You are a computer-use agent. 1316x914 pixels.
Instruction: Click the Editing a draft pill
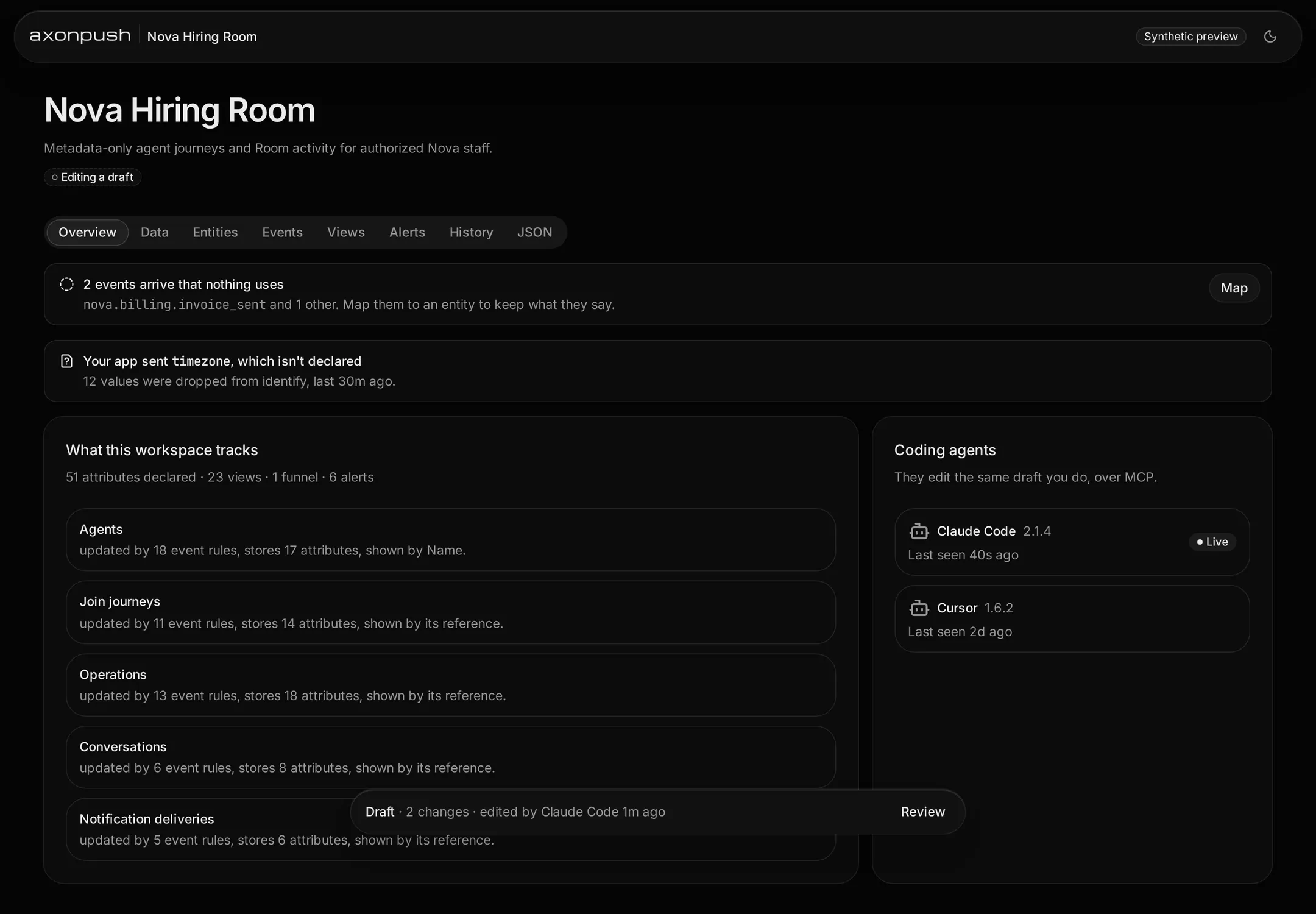[x=93, y=177]
